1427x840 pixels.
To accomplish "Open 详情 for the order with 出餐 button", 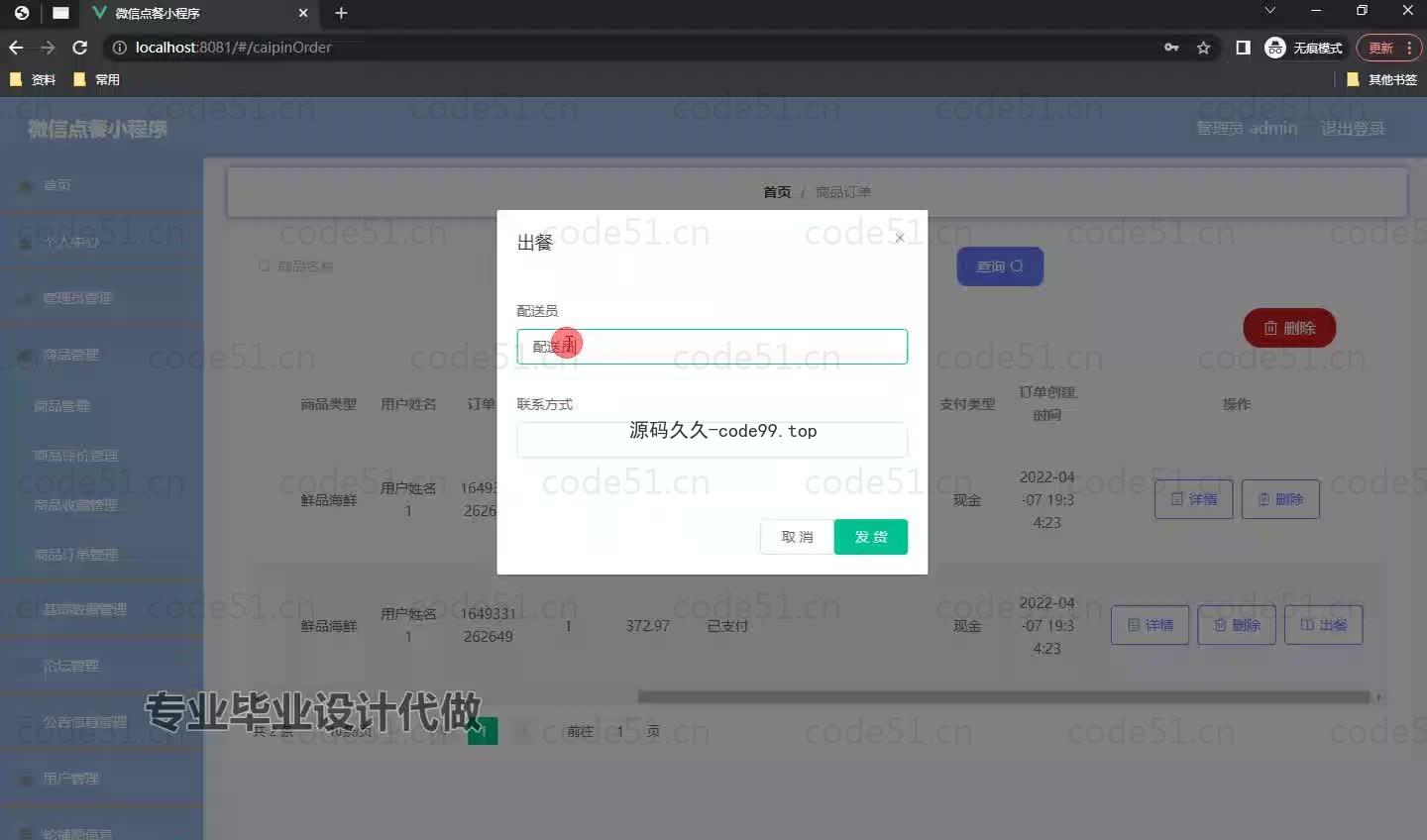I will click(1150, 625).
